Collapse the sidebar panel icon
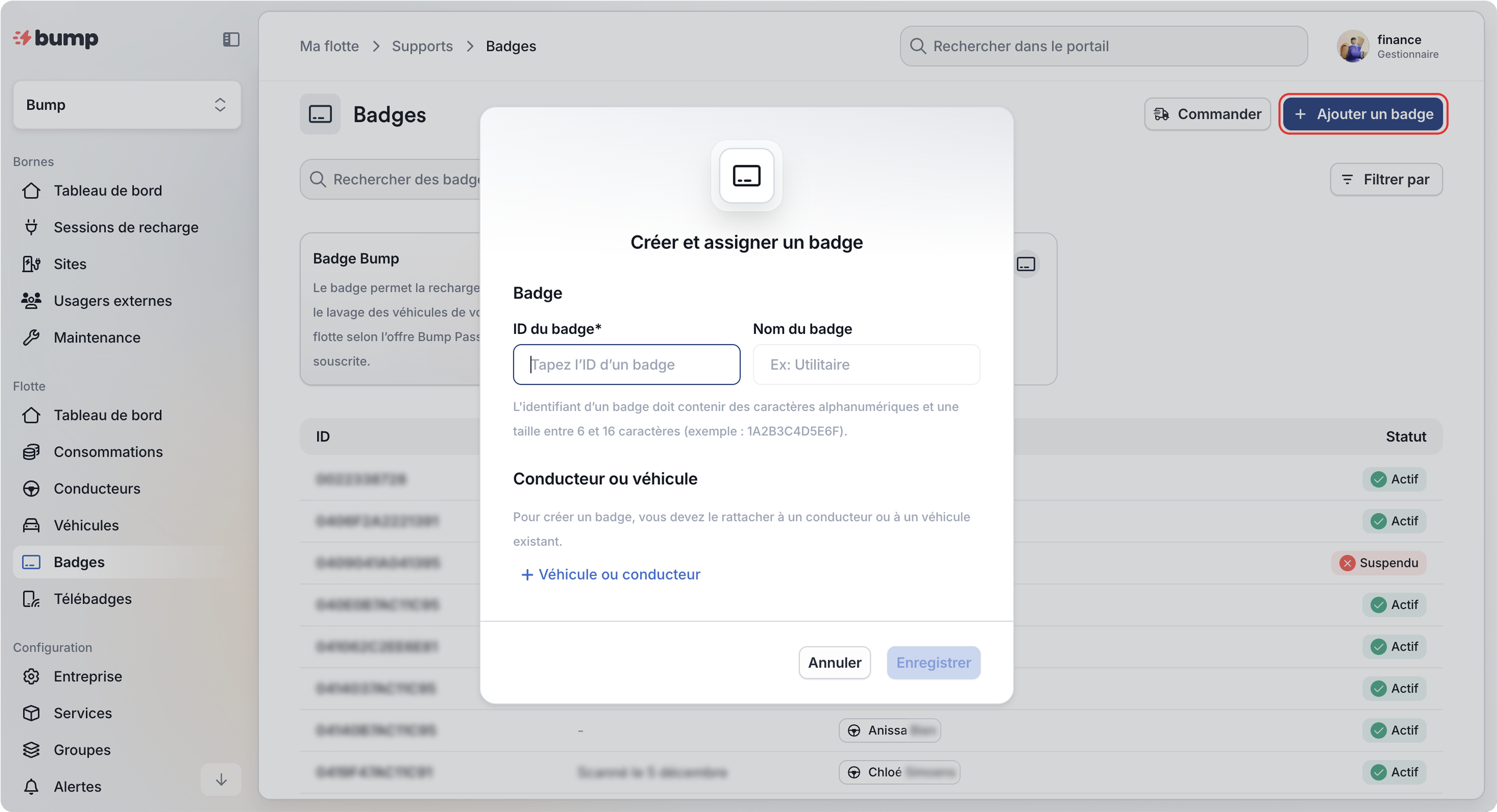The width and height of the screenshot is (1497, 812). (x=231, y=39)
